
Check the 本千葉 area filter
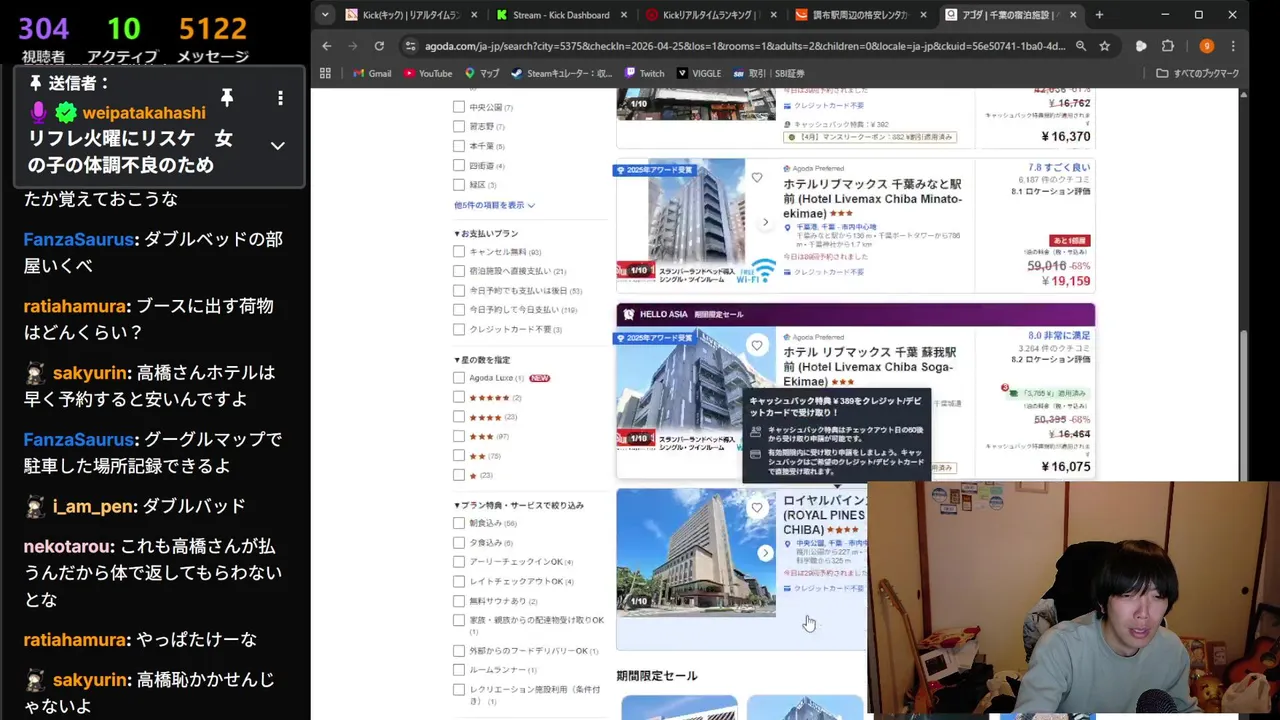pyautogui.click(x=459, y=146)
